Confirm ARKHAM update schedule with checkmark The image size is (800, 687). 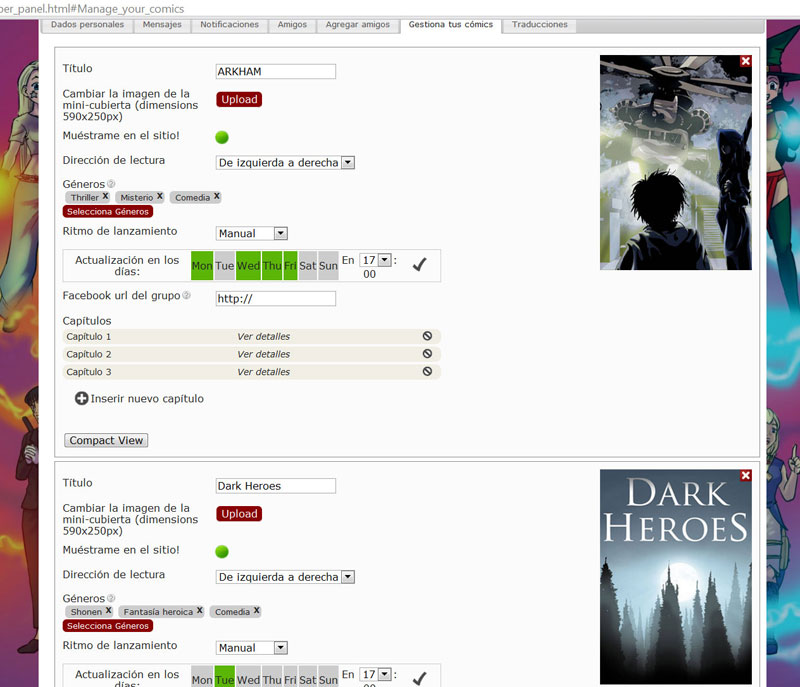(x=419, y=265)
